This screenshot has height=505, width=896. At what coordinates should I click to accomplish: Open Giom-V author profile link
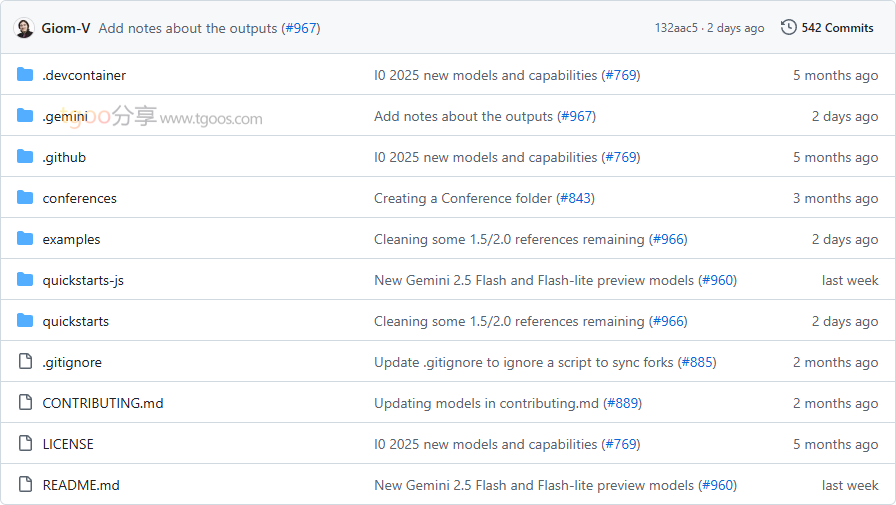coord(66,28)
